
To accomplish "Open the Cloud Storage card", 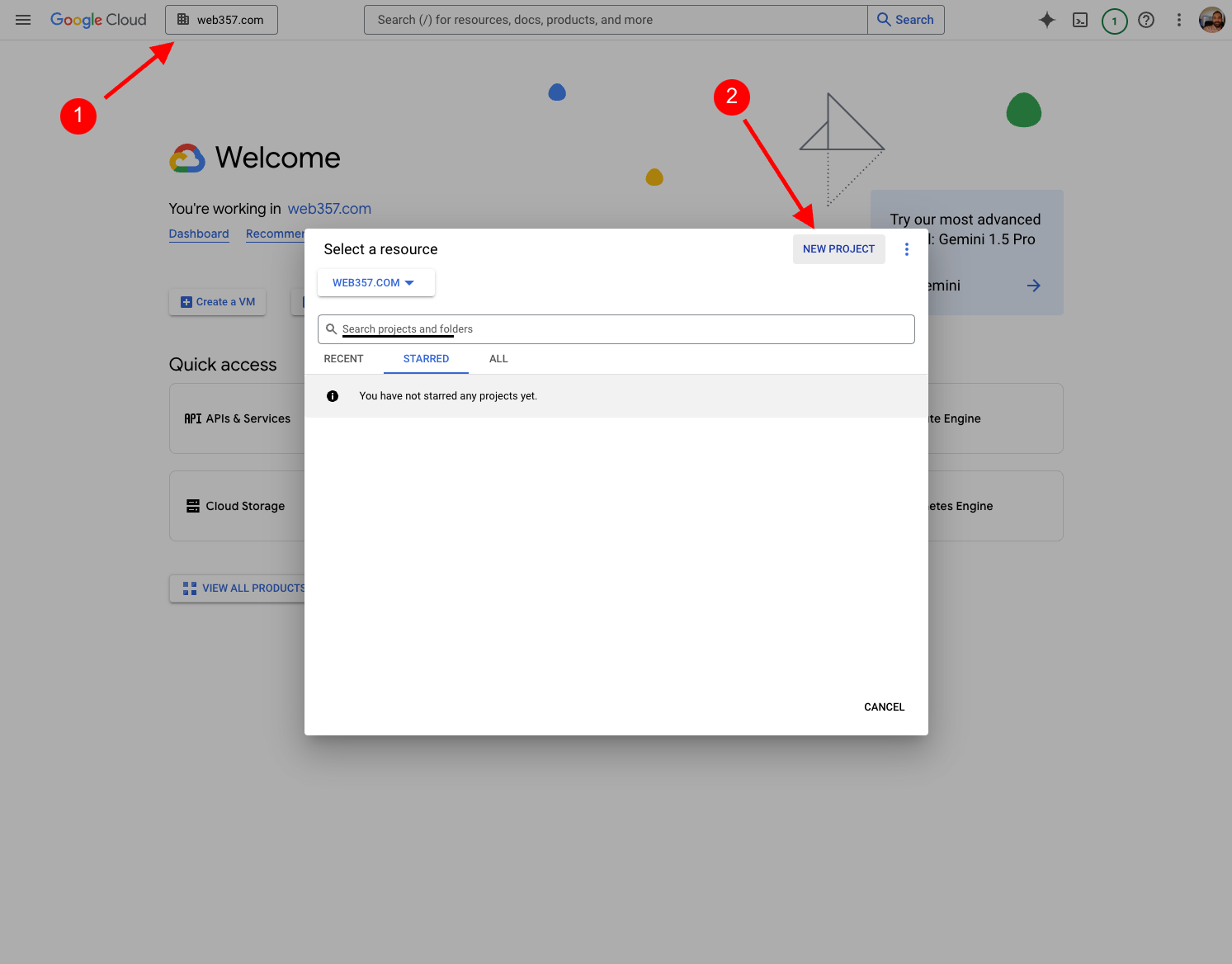I will [238, 506].
